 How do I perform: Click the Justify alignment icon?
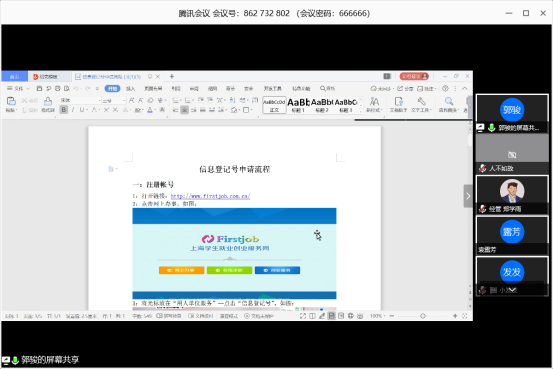[203, 110]
